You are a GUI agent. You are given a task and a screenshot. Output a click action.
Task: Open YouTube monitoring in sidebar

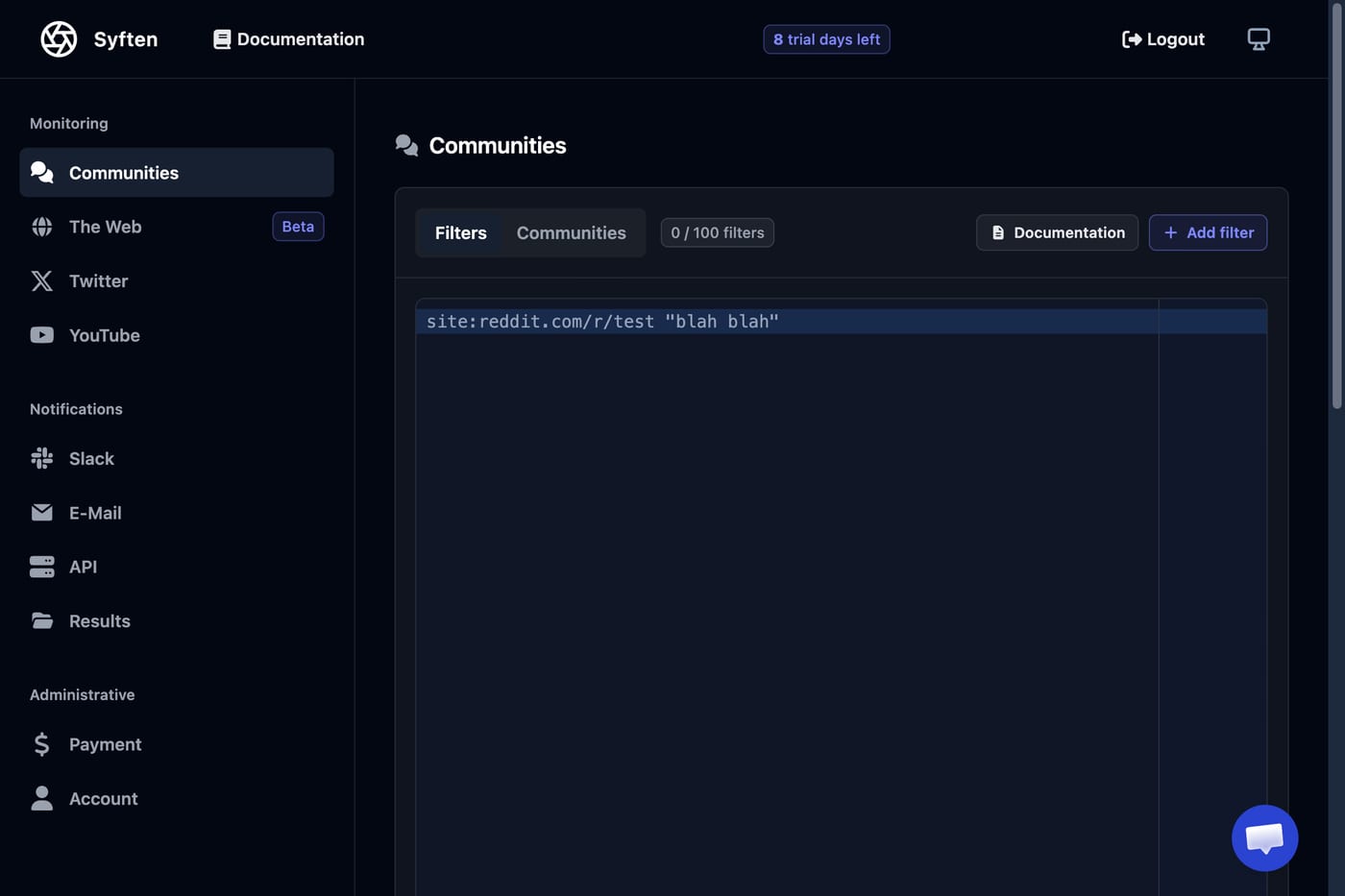[x=177, y=335]
